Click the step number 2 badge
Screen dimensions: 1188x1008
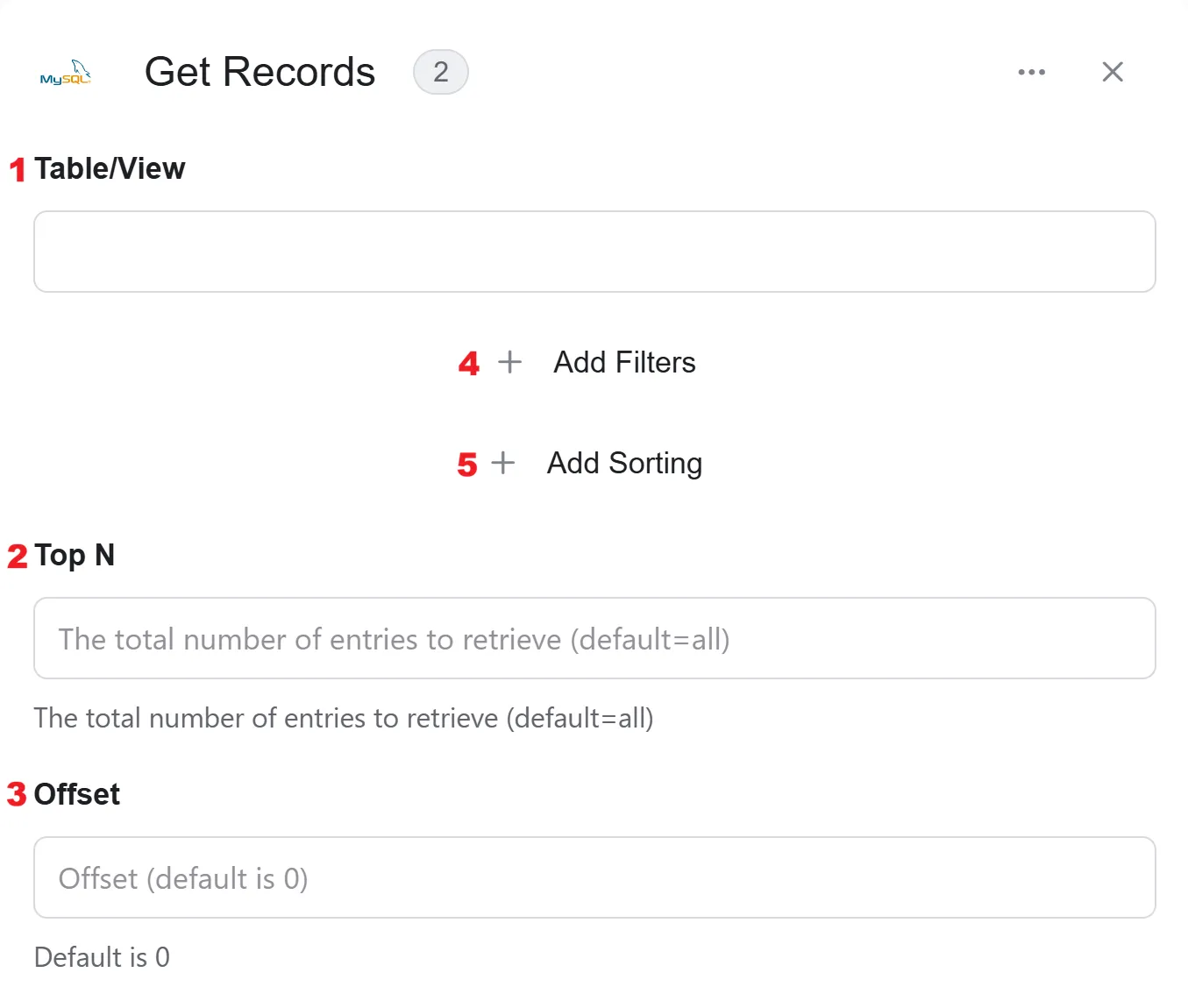[x=441, y=72]
